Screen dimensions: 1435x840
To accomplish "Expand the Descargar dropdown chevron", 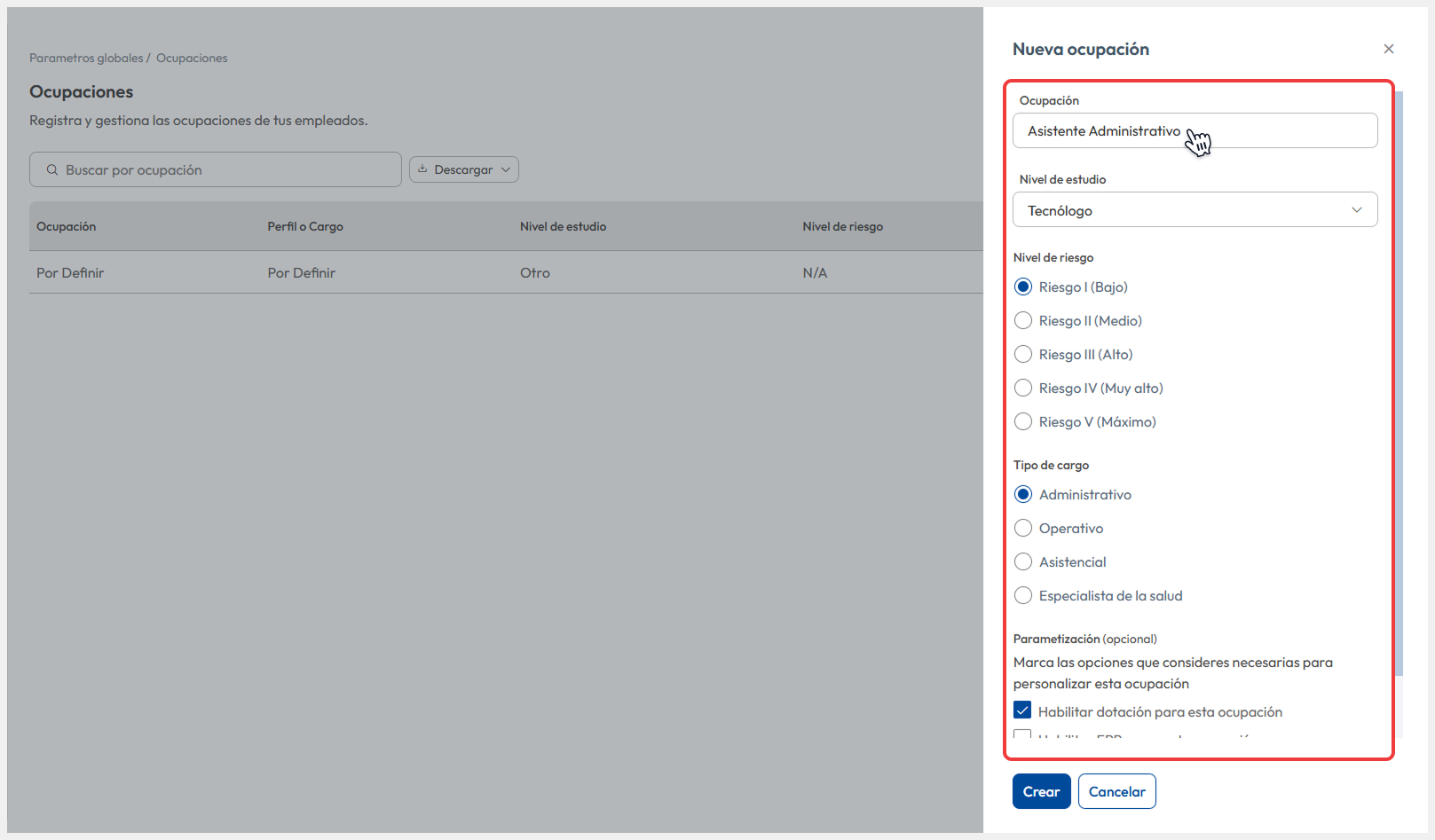I will click(506, 169).
